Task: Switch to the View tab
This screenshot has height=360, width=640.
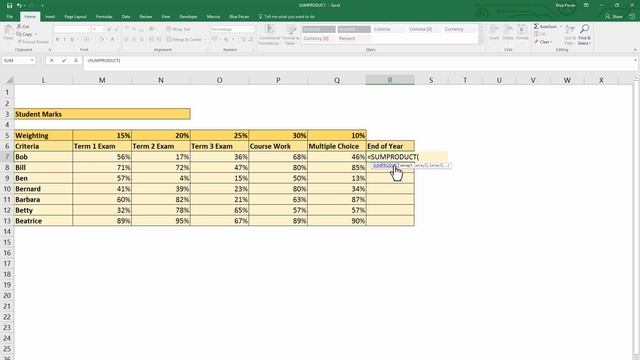Action: pyautogui.click(x=165, y=16)
